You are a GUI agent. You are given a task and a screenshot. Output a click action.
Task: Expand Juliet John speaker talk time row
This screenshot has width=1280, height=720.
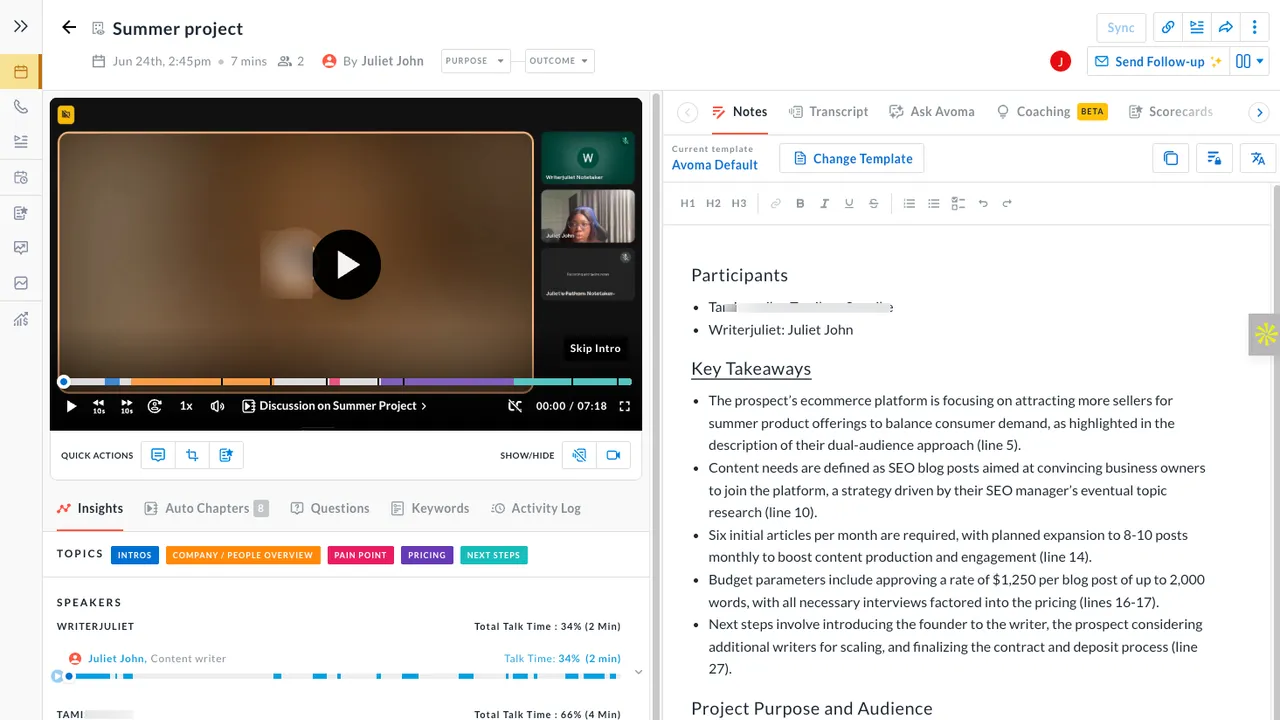(639, 673)
